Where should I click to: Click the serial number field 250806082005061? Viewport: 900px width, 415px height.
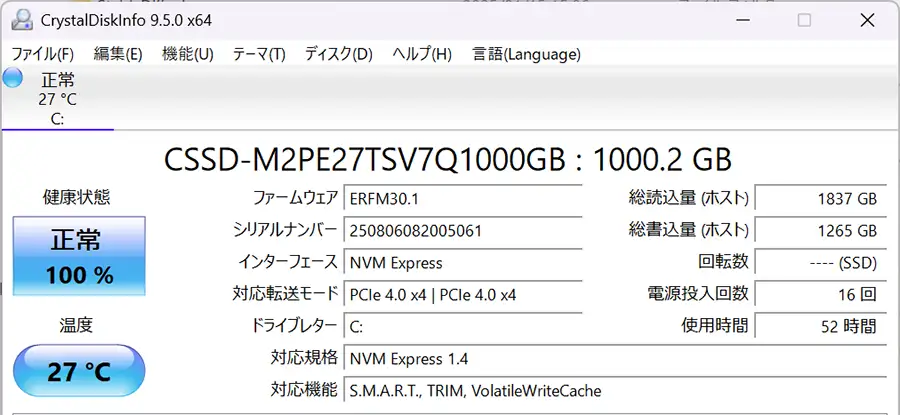click(463, 231)
